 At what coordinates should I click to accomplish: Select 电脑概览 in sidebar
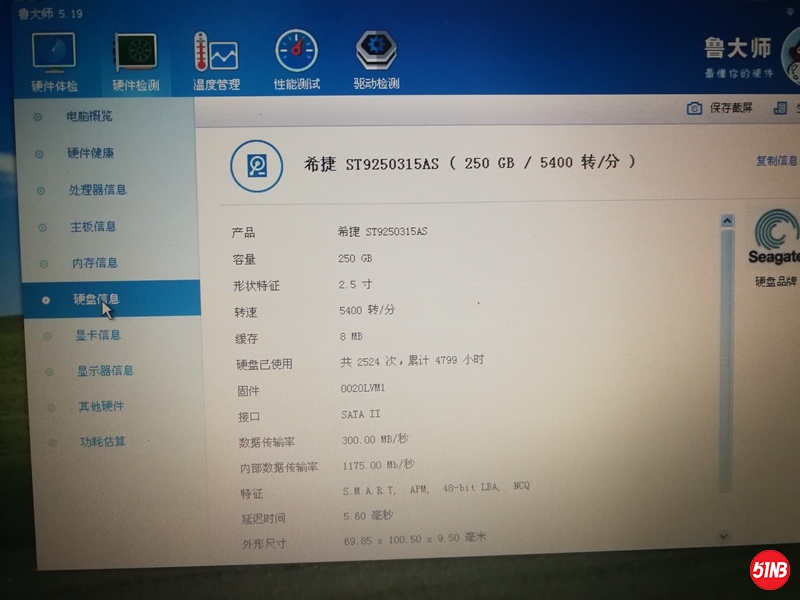tap(89, 116)
